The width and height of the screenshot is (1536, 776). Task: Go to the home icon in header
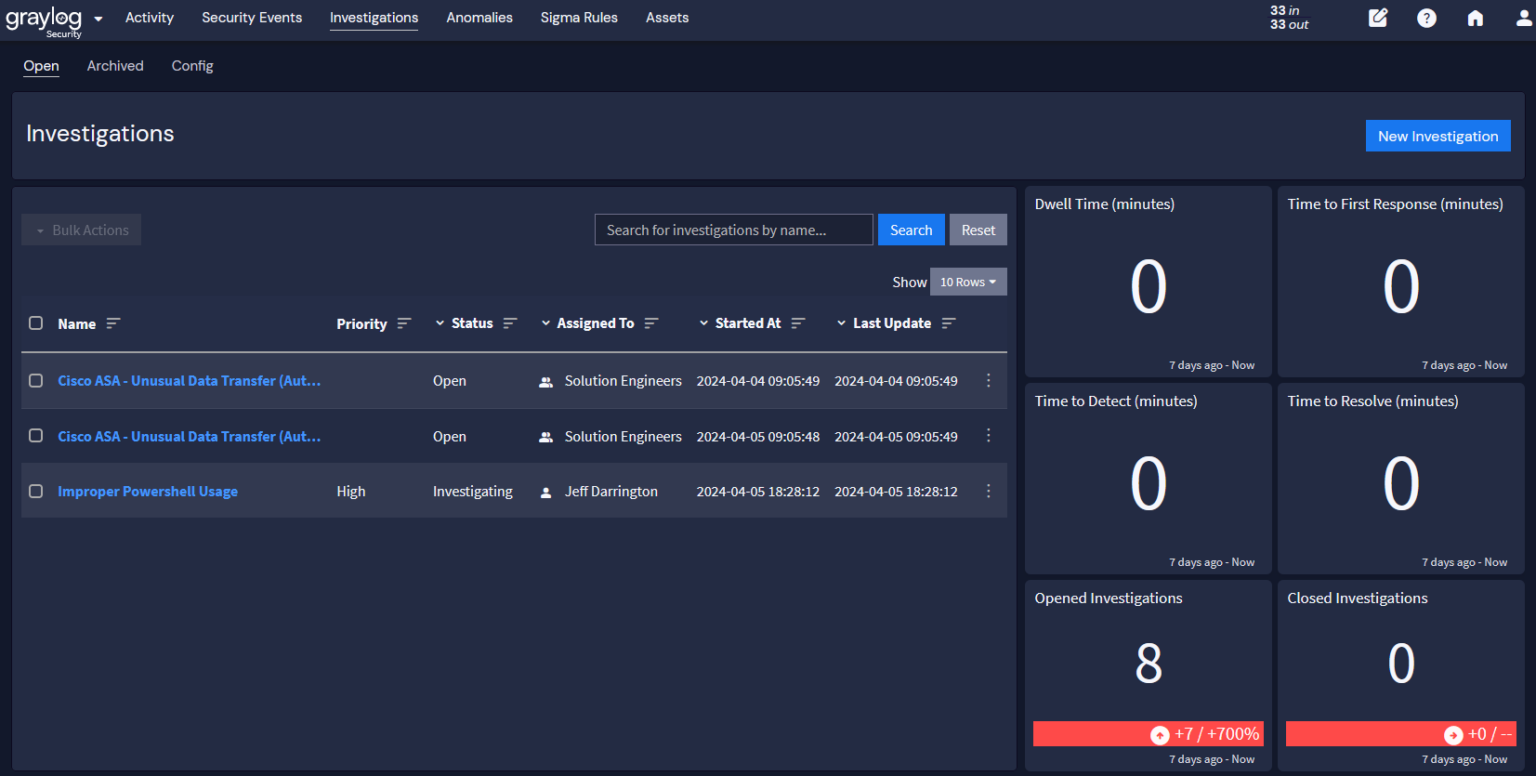(x=1475, y=17)
